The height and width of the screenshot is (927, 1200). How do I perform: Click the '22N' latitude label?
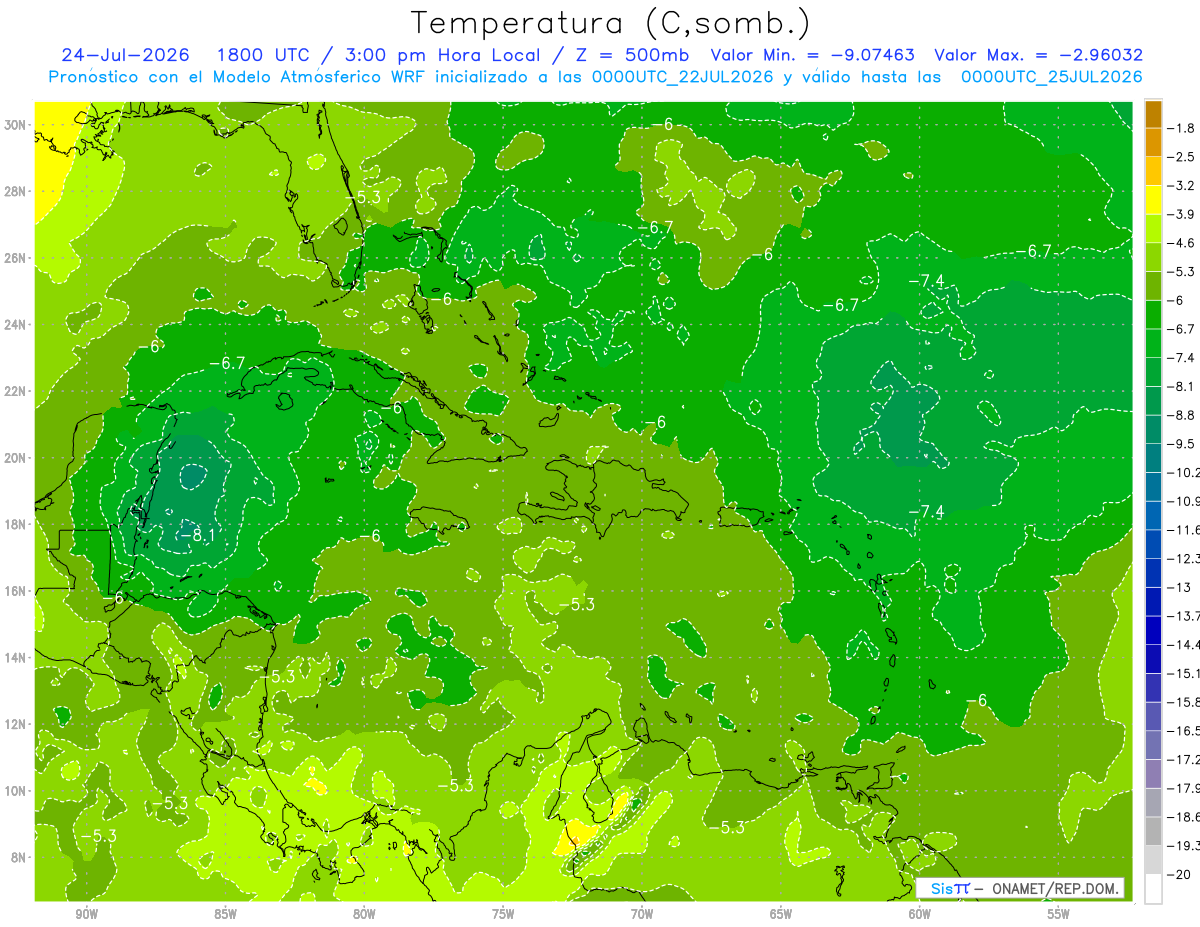(16, 391)
